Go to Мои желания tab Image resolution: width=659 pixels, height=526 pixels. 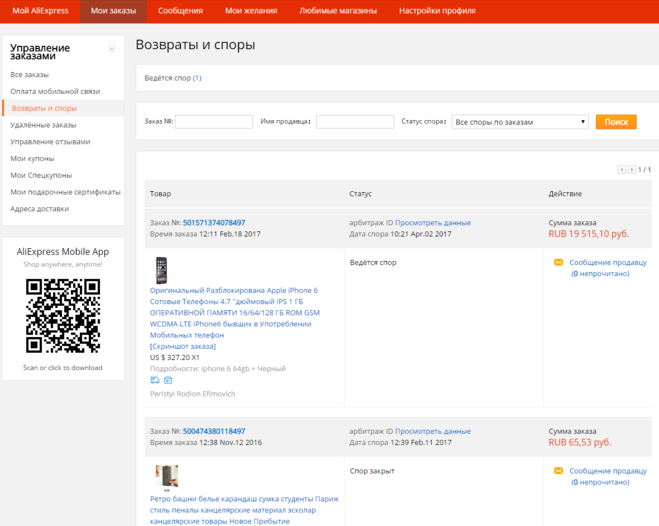point(251,11)
